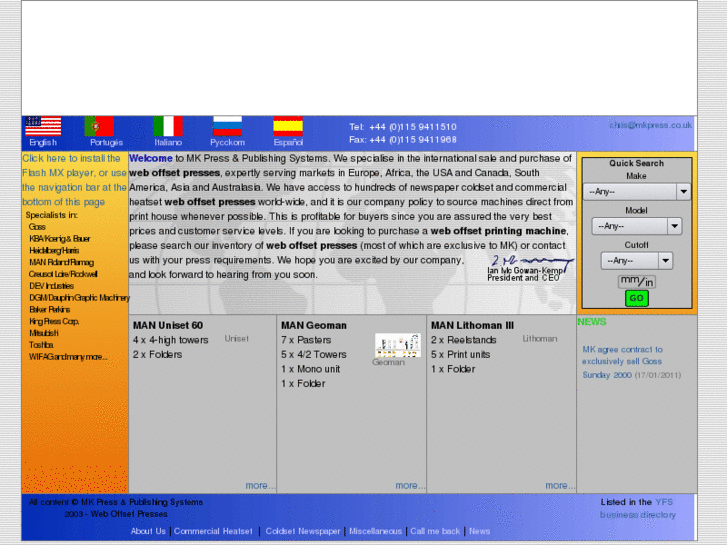
Task: Open Coldset Newspaper footer item
Action: (303, 531)
